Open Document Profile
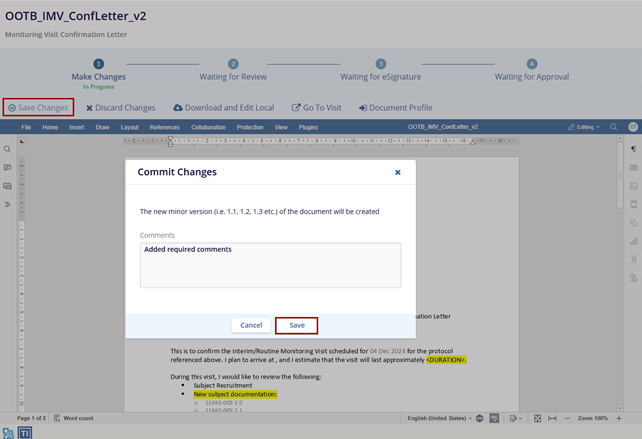 pyautogui.click(x=395, y=107)
